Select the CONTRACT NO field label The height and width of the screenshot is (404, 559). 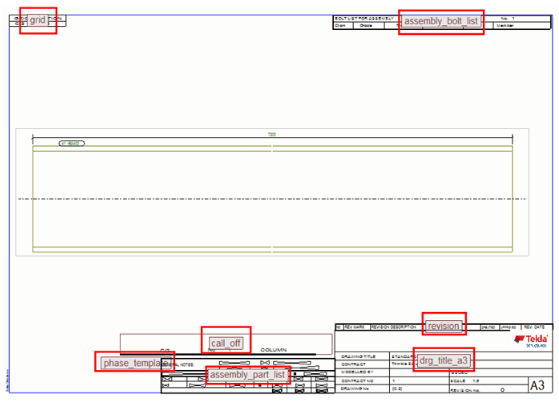pyautogui.click(x=358, y=381)
